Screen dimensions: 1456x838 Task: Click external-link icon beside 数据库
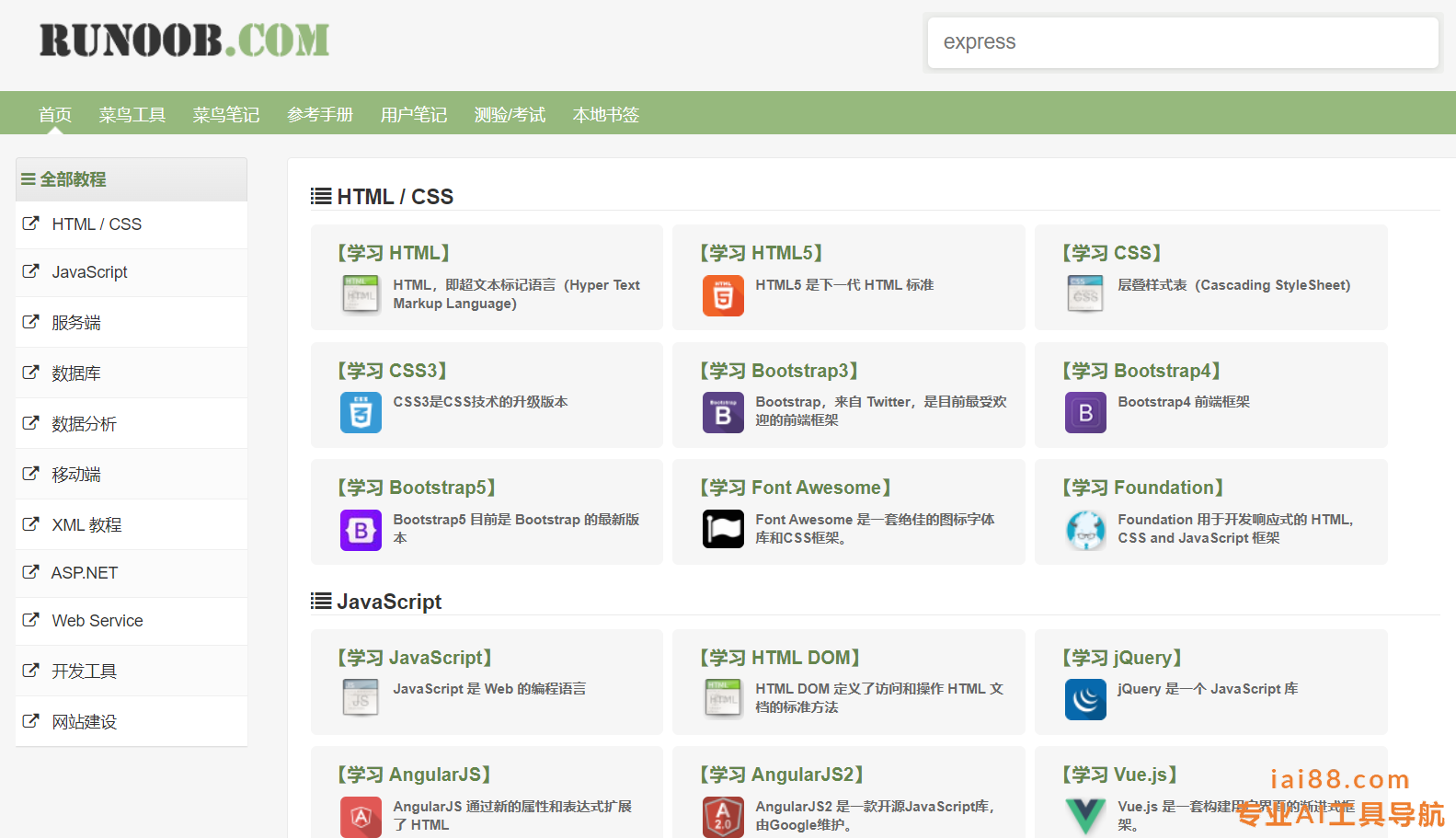point(31,373)
